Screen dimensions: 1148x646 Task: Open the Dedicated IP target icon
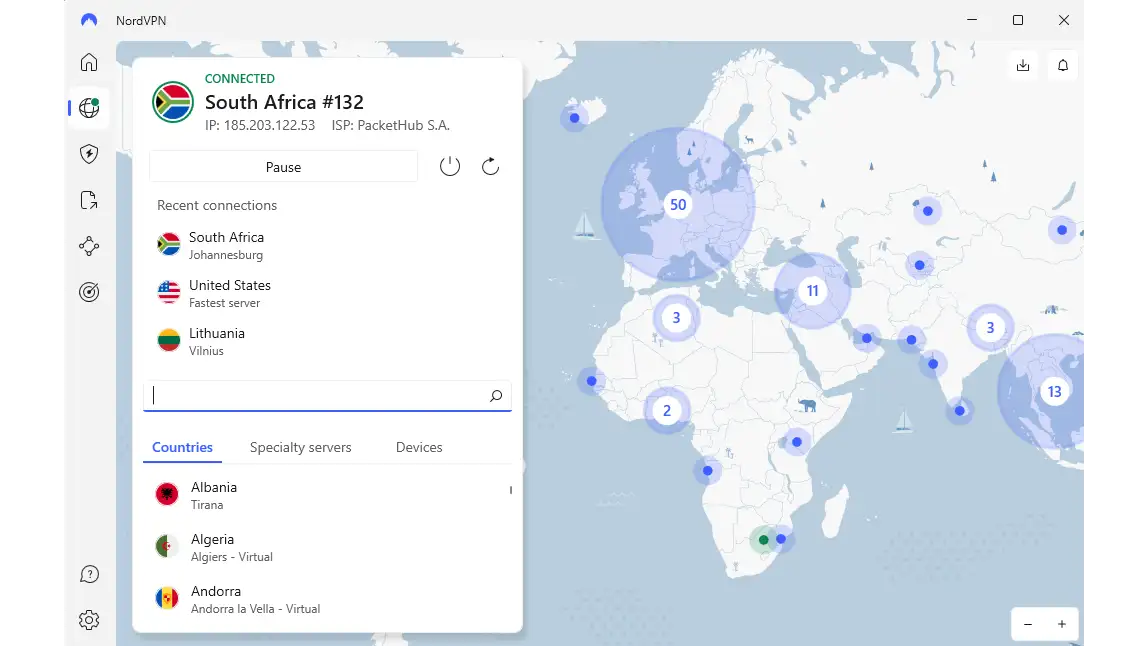click(89, 292)
